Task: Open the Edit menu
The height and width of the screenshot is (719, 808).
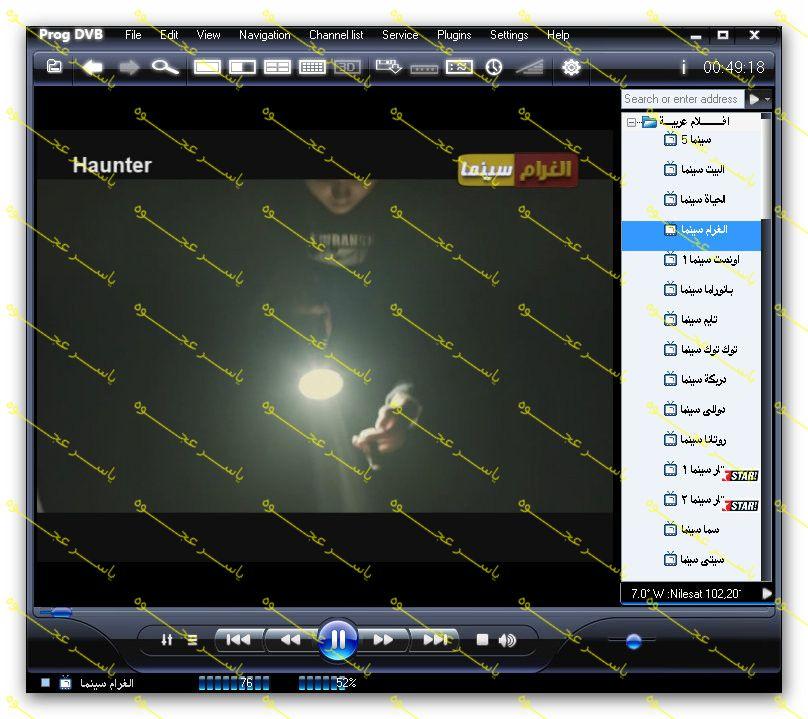Action: click(169, 35)
